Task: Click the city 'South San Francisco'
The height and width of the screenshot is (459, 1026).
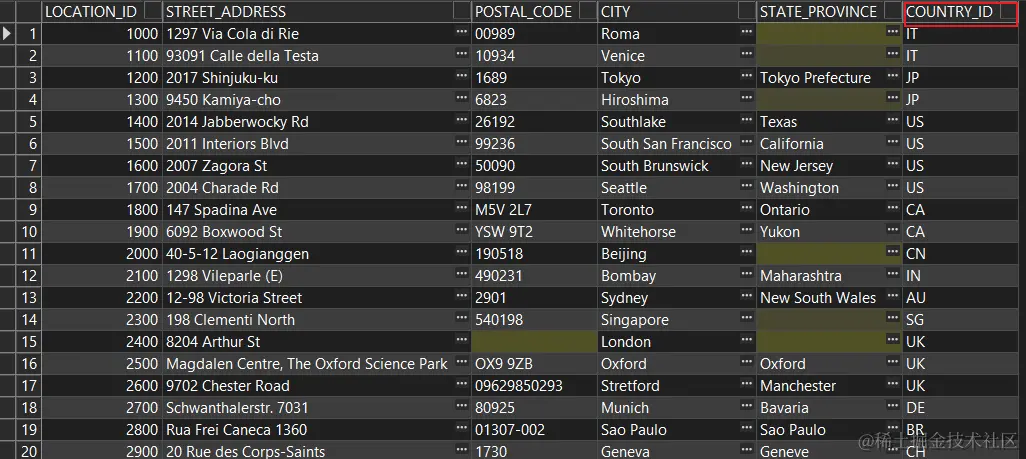Action: (666, 143)
